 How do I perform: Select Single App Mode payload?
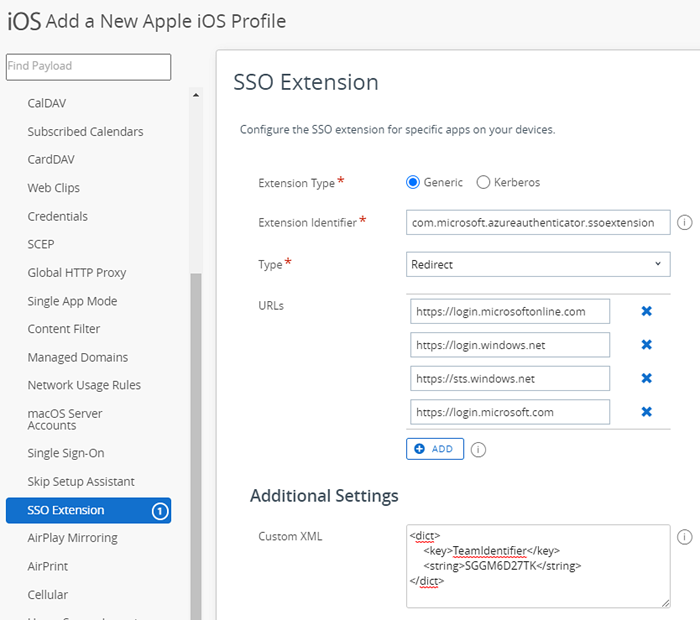[x=72, y=301]
